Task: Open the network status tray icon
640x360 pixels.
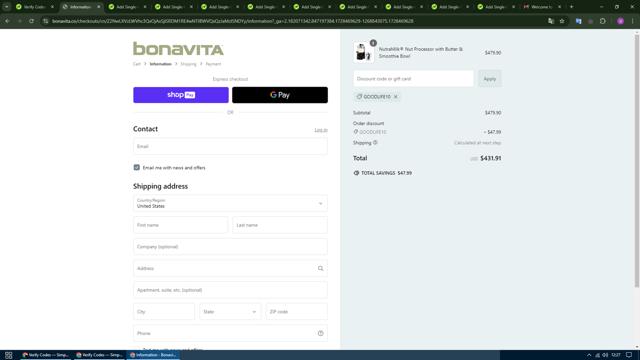Action: coord(598,355)
